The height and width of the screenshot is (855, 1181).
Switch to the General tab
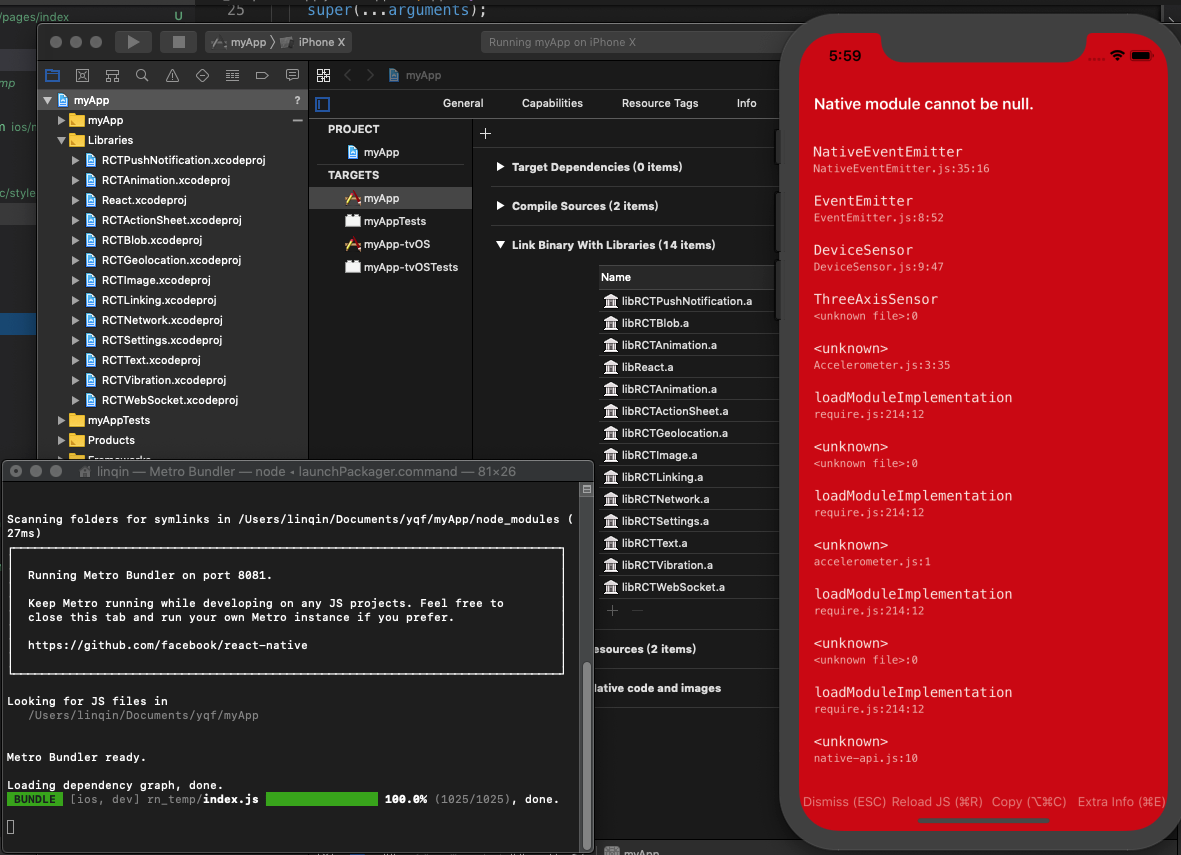tap(463, 103)
